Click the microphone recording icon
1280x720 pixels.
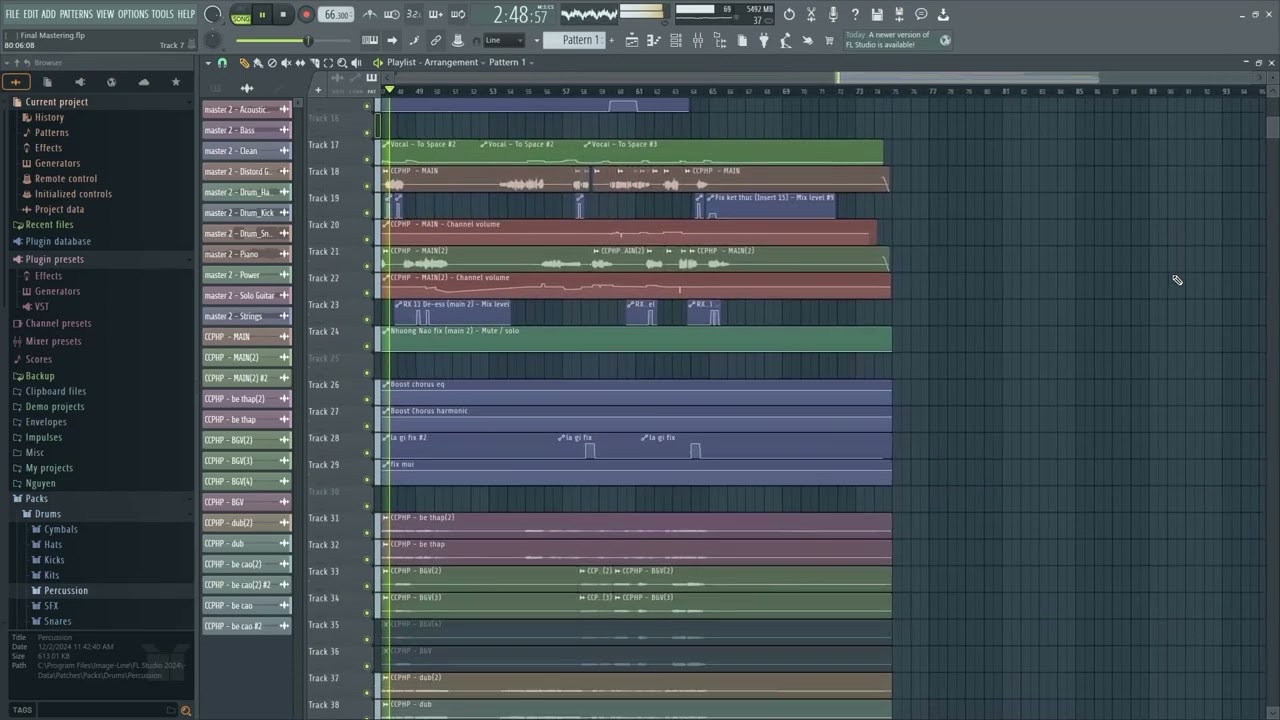833,14
